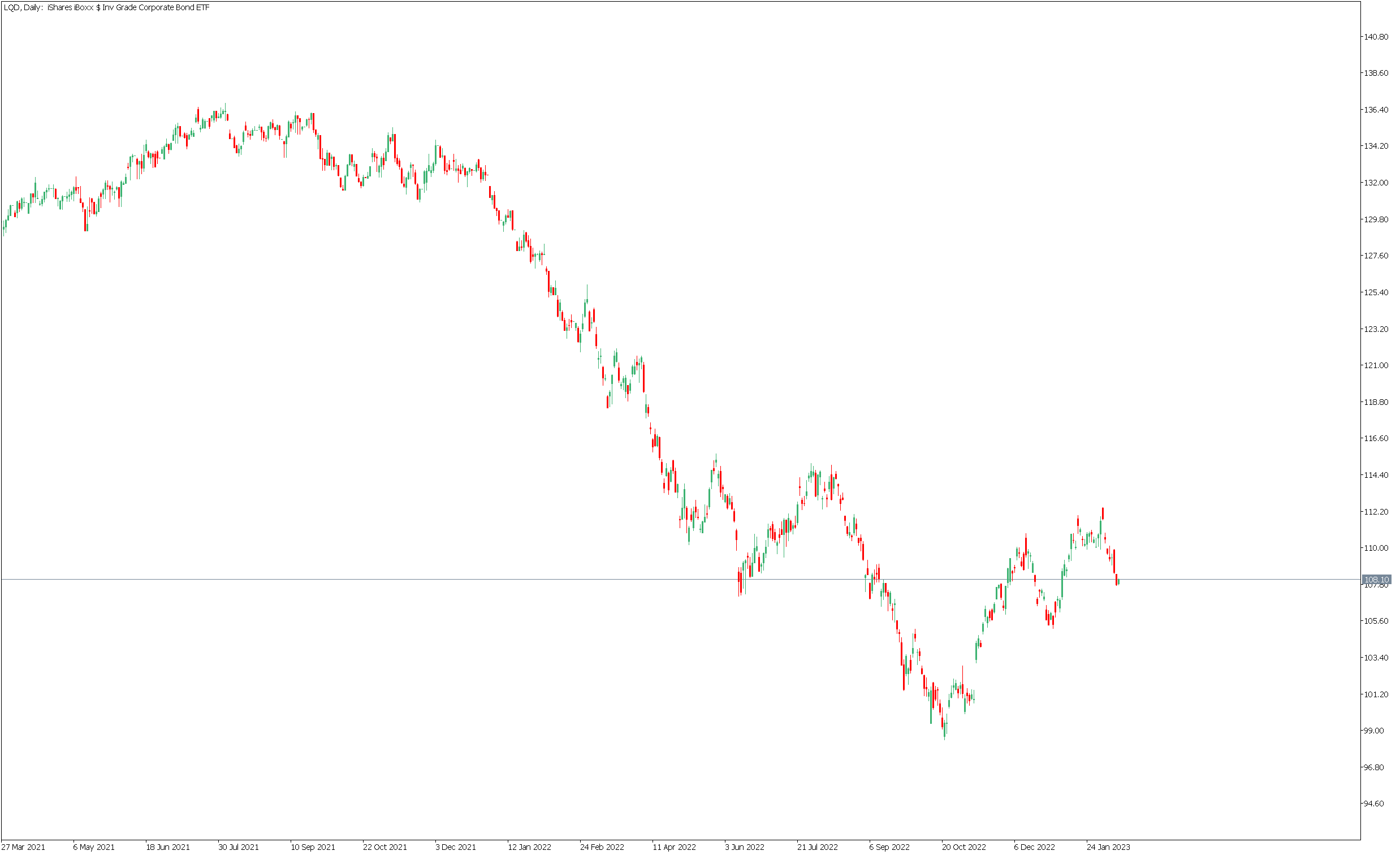
Task: Click the 121.00 price axis label
Action: point(1376,365)
